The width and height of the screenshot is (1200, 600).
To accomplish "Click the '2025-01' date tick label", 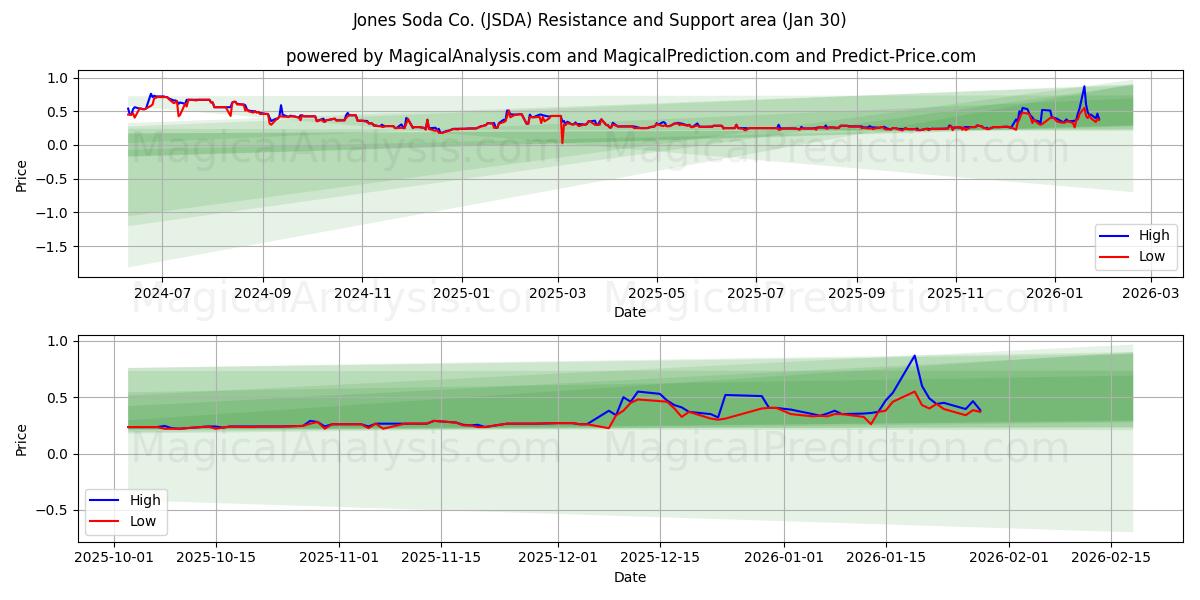I will tap(461, 294).
